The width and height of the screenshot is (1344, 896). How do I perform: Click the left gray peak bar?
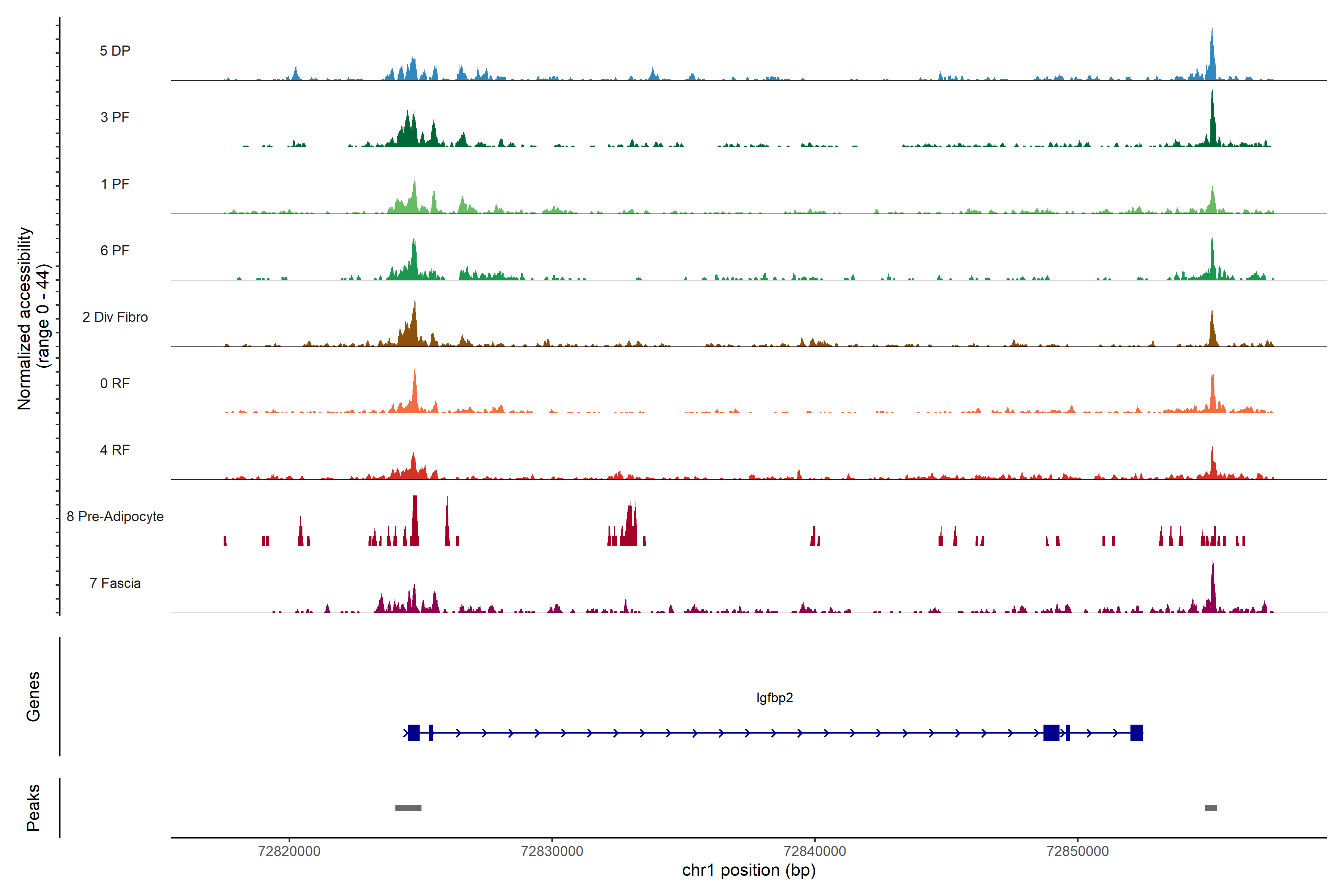[408, 808]
